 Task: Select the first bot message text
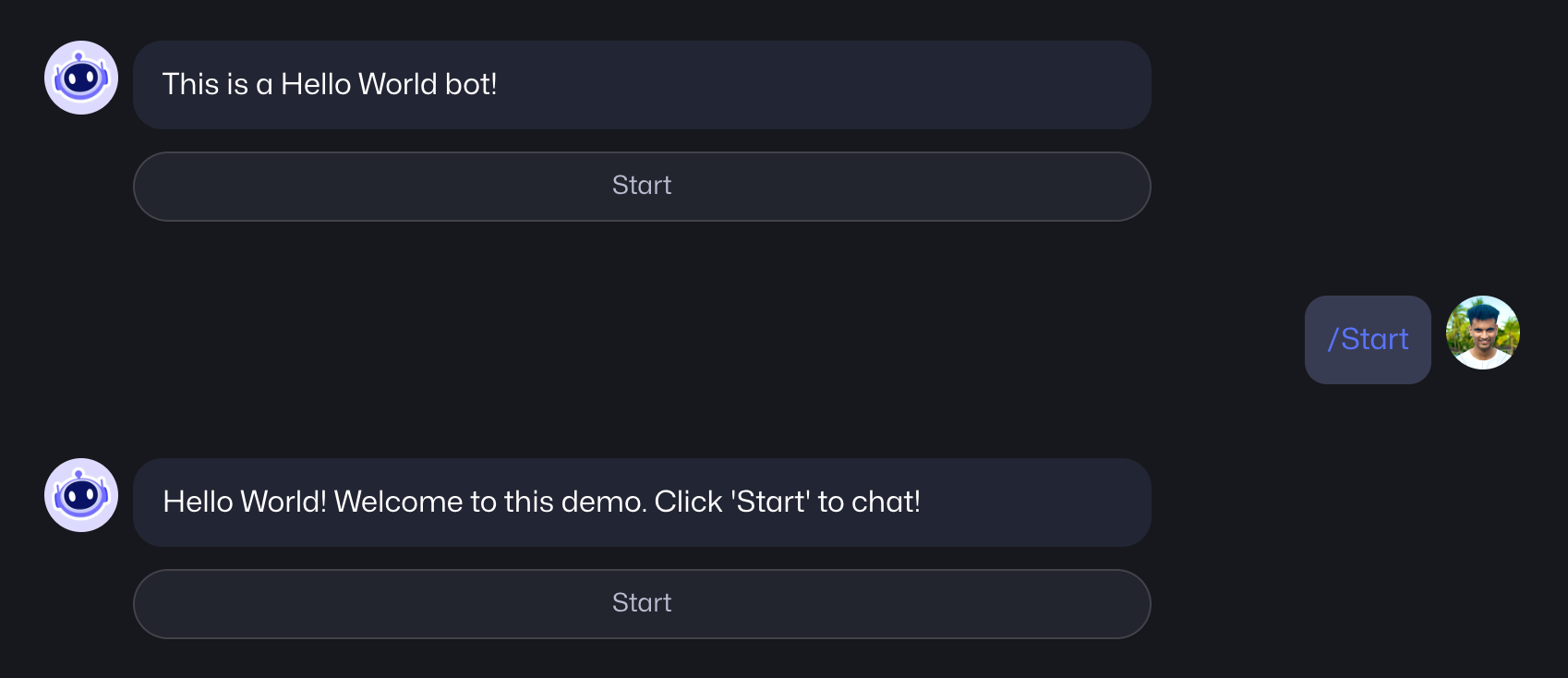coord(330,85)
